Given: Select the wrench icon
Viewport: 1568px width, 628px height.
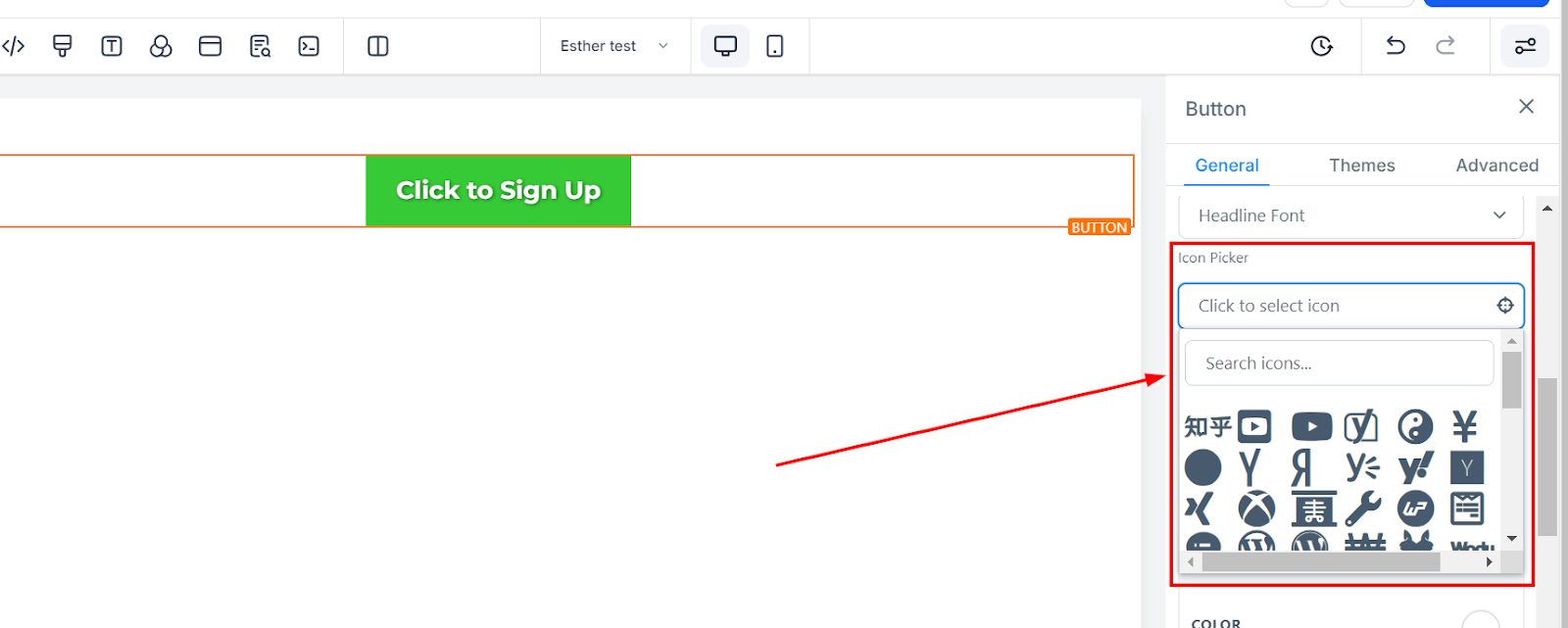Looking at the screenshot, I should [1363, 508].
